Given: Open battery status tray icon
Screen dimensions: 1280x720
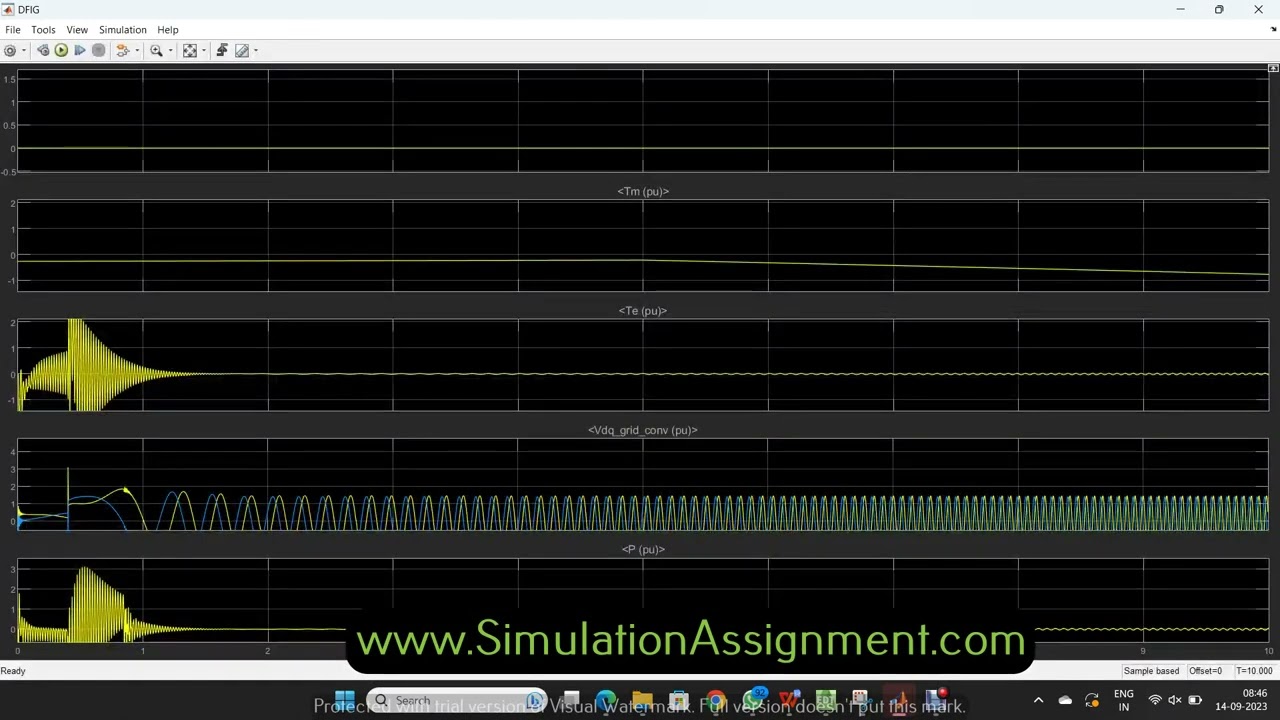Looking at the screenshot, I should 1194,700.
